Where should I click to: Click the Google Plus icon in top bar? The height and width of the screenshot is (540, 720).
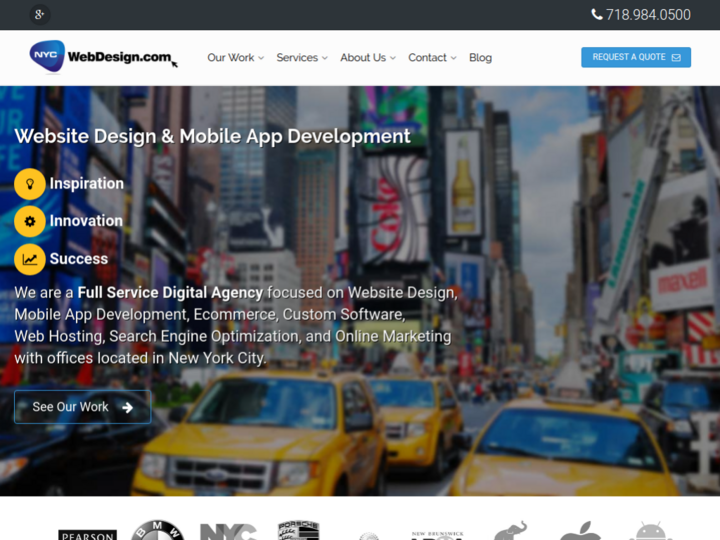39,14
